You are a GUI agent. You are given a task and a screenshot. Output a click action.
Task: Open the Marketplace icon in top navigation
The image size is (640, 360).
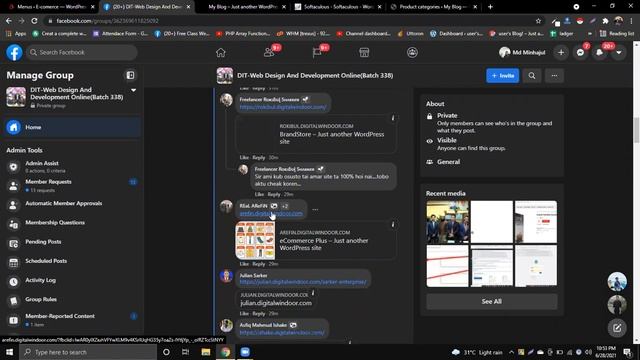364,53
